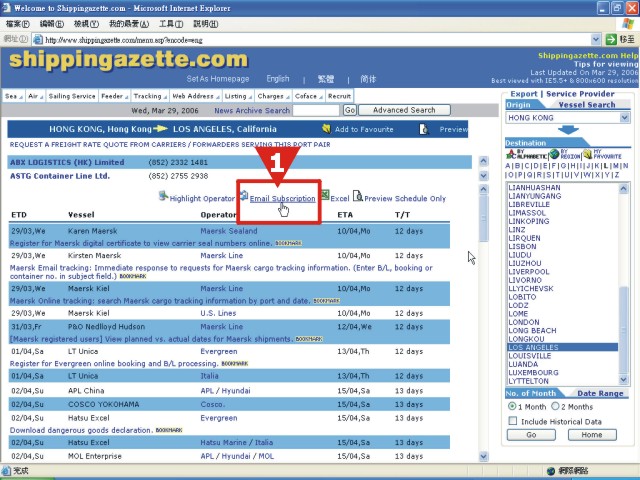
Task: Enable Include Historical Data checkbox
Action: 513,421
